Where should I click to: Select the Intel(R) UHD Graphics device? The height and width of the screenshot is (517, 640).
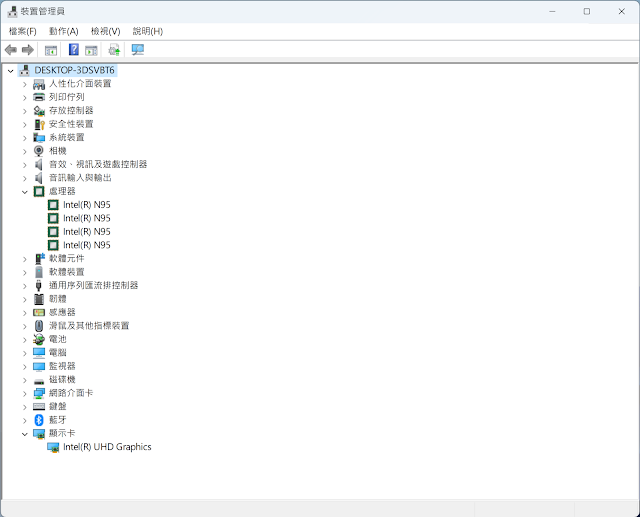(107, 447)
